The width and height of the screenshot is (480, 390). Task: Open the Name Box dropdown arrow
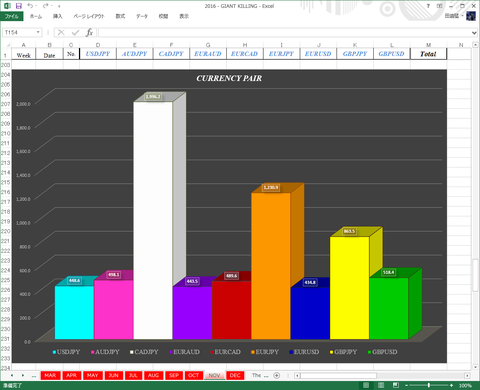pos(38,32)
